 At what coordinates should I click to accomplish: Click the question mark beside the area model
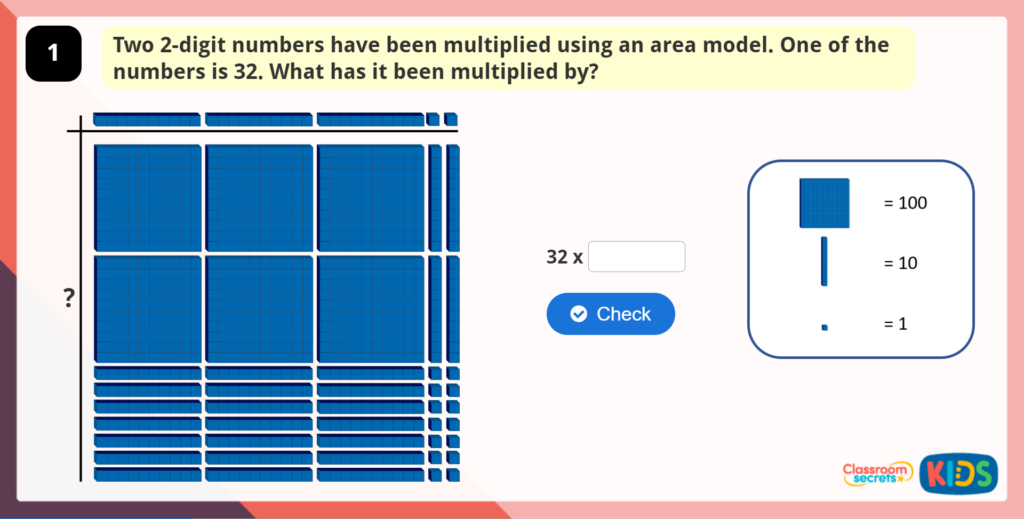[x=69, y=299]
